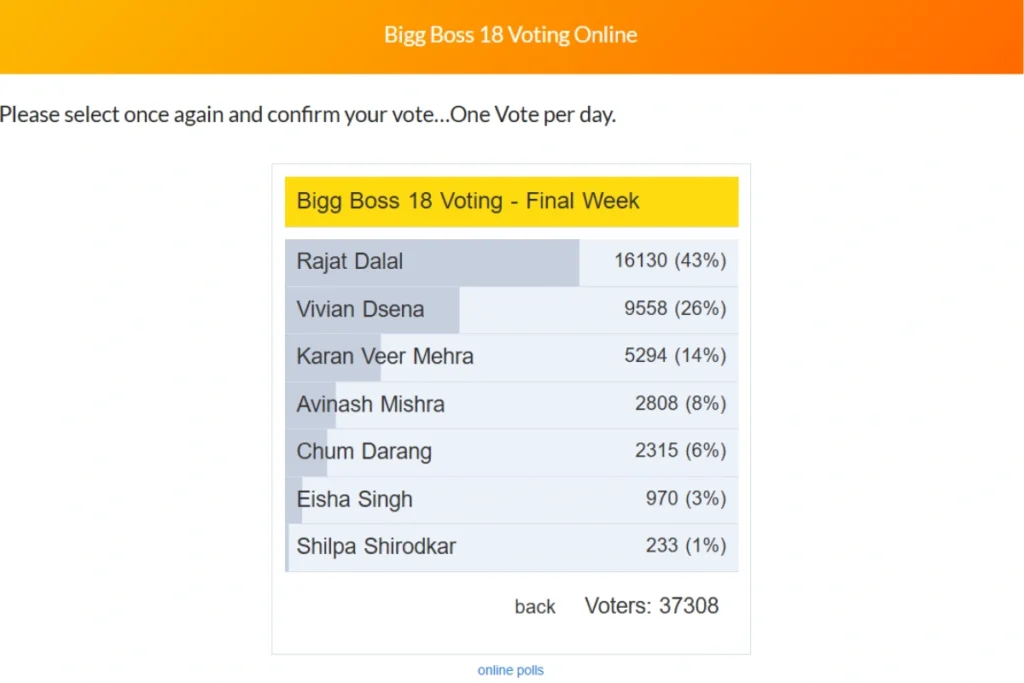This screenshot has height=683, width=1024.
Task: Click Chum Darang's 2315 (6%) vote count
Action: tap(680, 451)
